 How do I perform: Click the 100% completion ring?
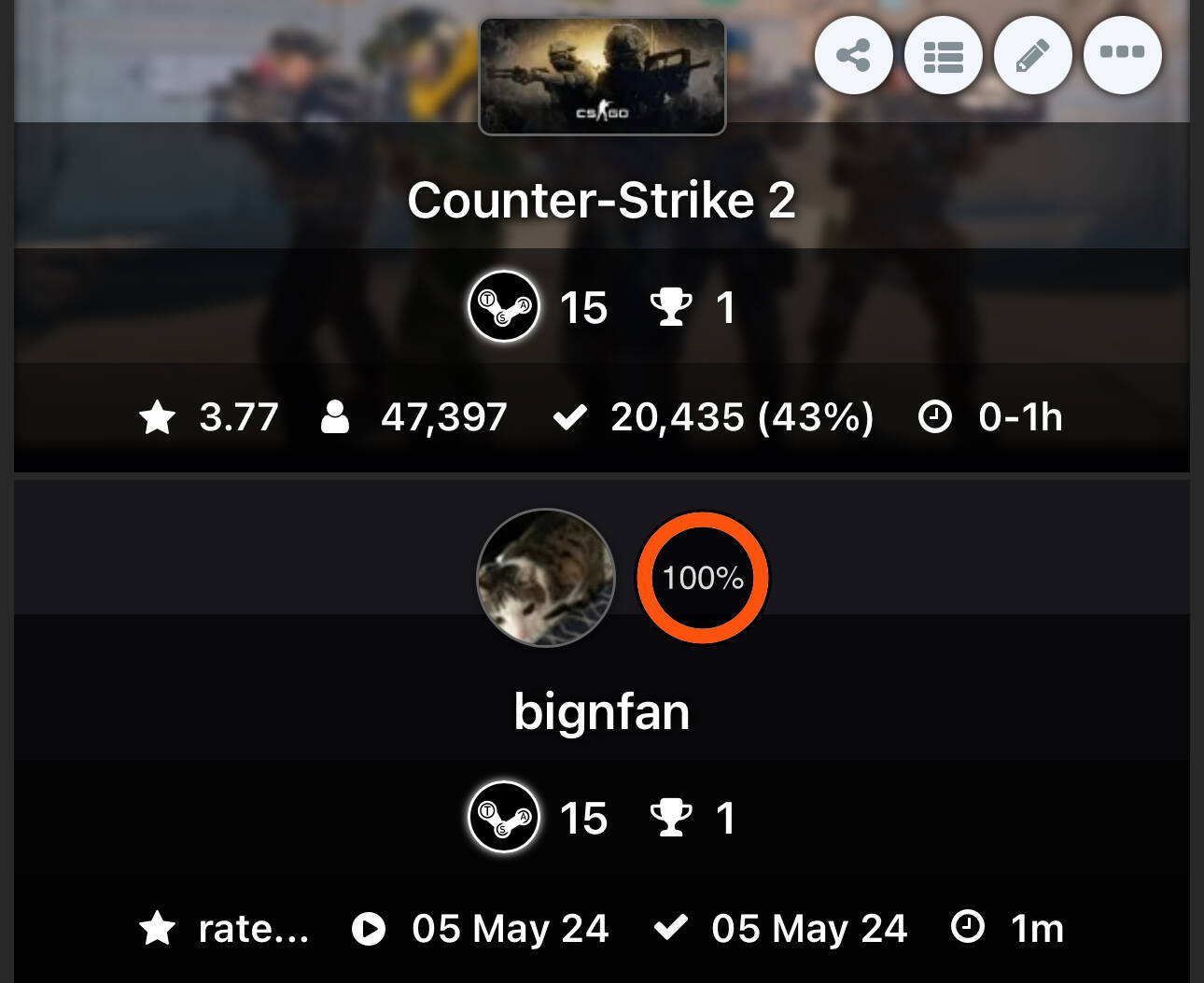point(702,578)
